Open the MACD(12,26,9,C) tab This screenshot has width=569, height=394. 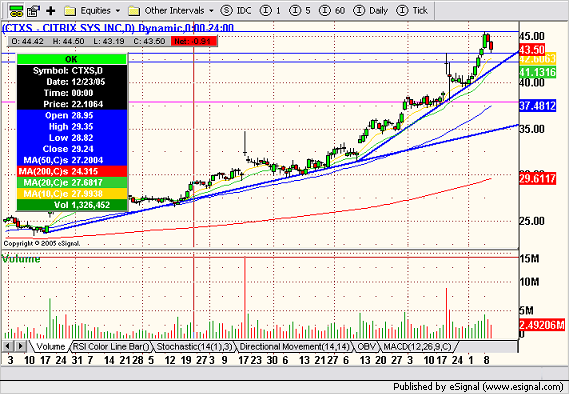point(417,347)
